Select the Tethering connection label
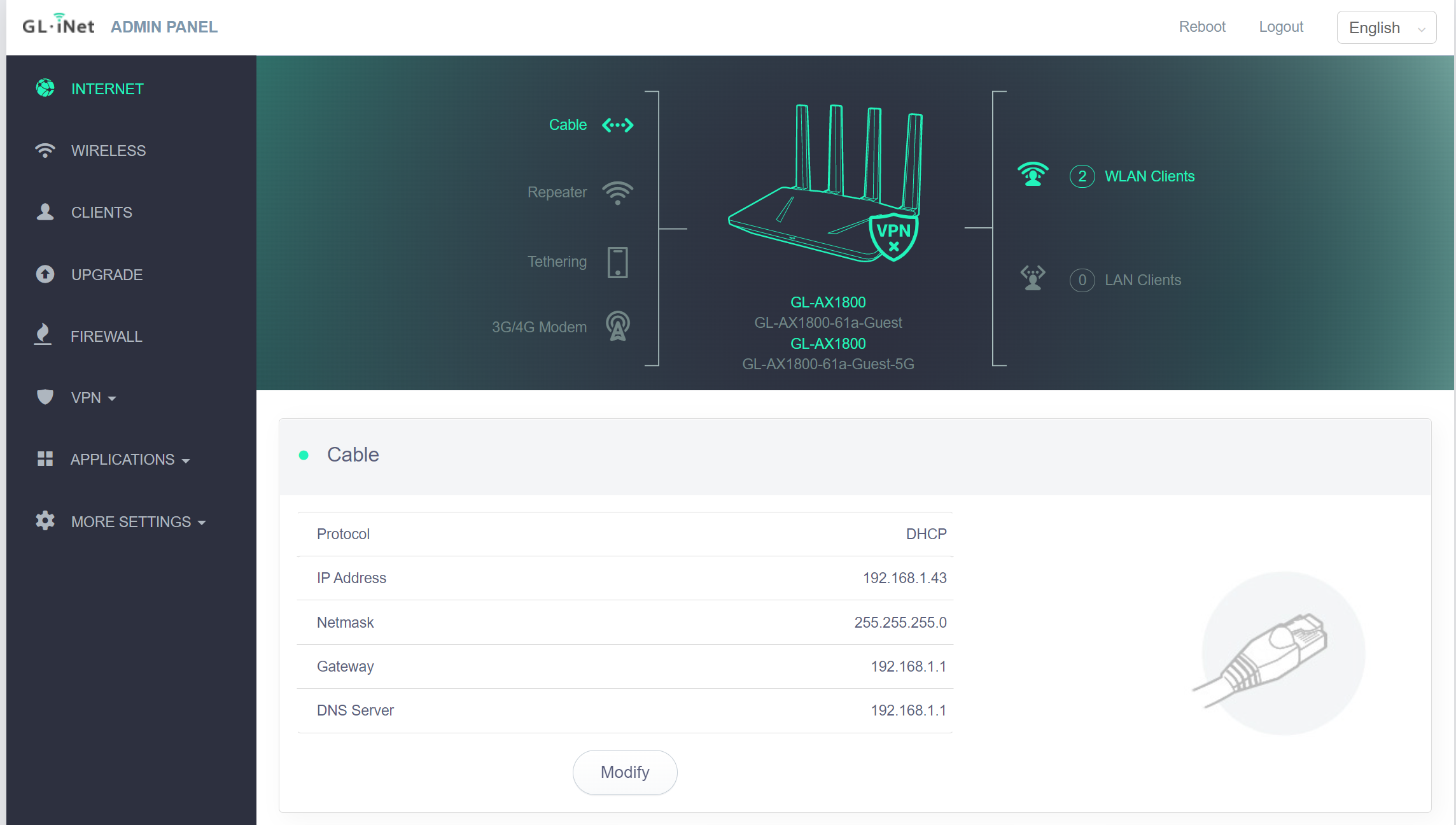Image resolution: width=1456 pixels, height=825 pixels. pos(557,262)
